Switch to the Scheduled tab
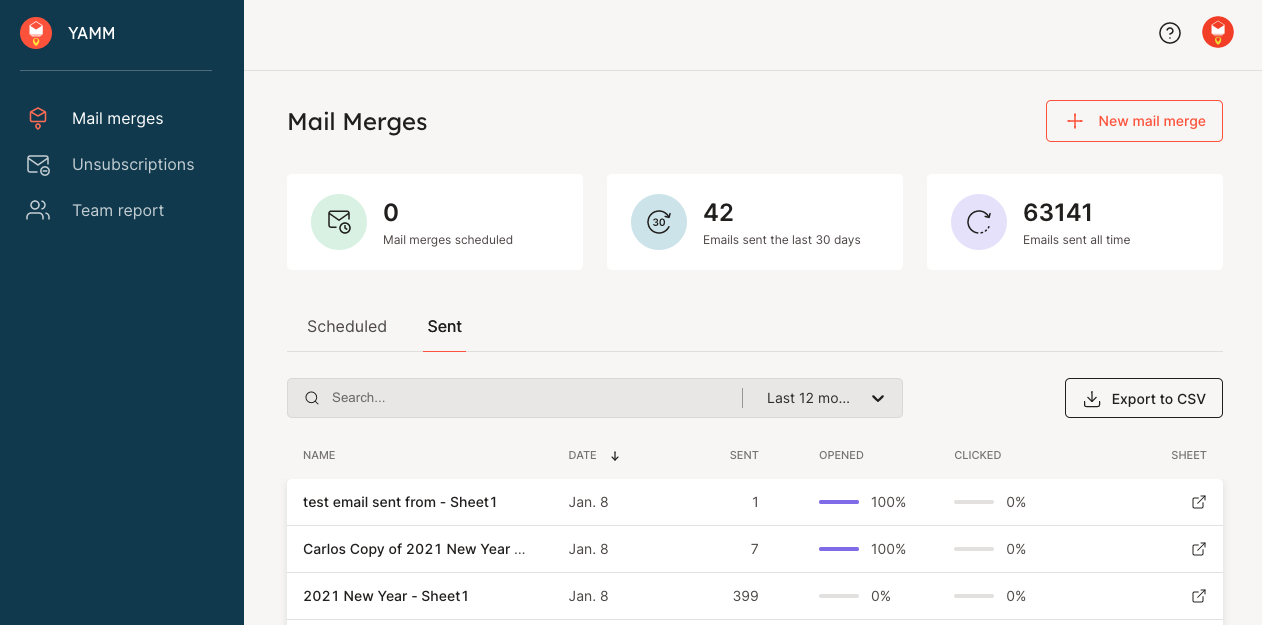Screen dimensions: 1262x625 [x=346, y=327]
